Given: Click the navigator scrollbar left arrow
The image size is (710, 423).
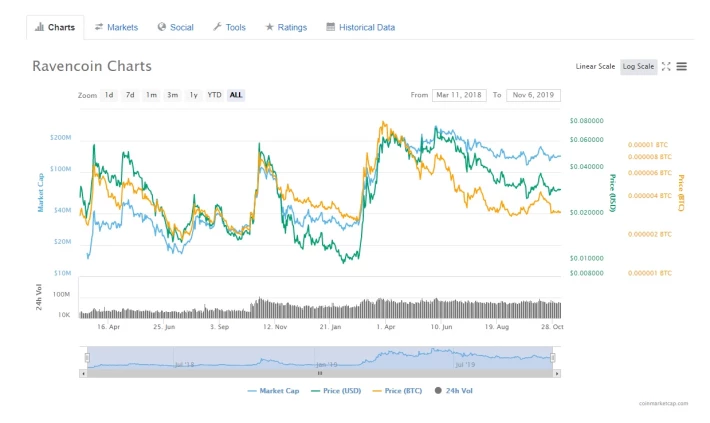Looking at the screenshot, I should [x=83, y=374].
